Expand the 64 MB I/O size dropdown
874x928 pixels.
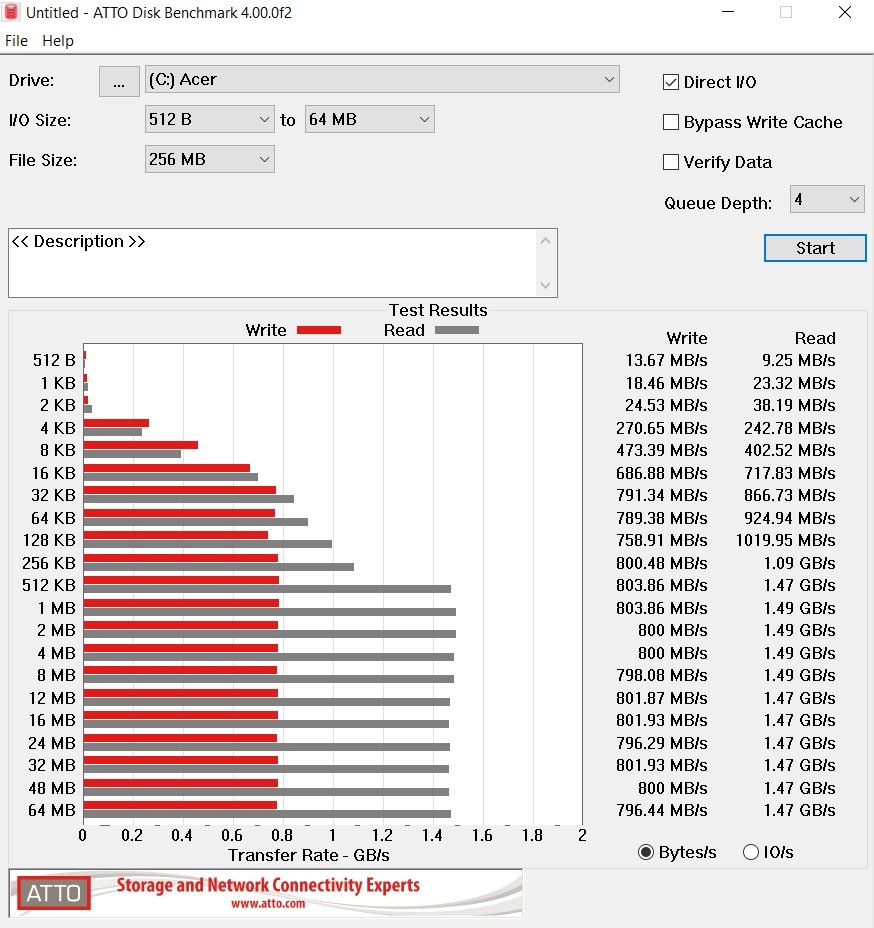(x=370, y=119)
